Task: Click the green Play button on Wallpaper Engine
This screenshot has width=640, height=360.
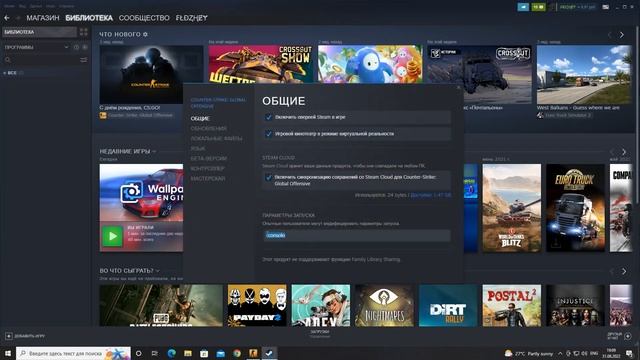Action: pos(112,236)
